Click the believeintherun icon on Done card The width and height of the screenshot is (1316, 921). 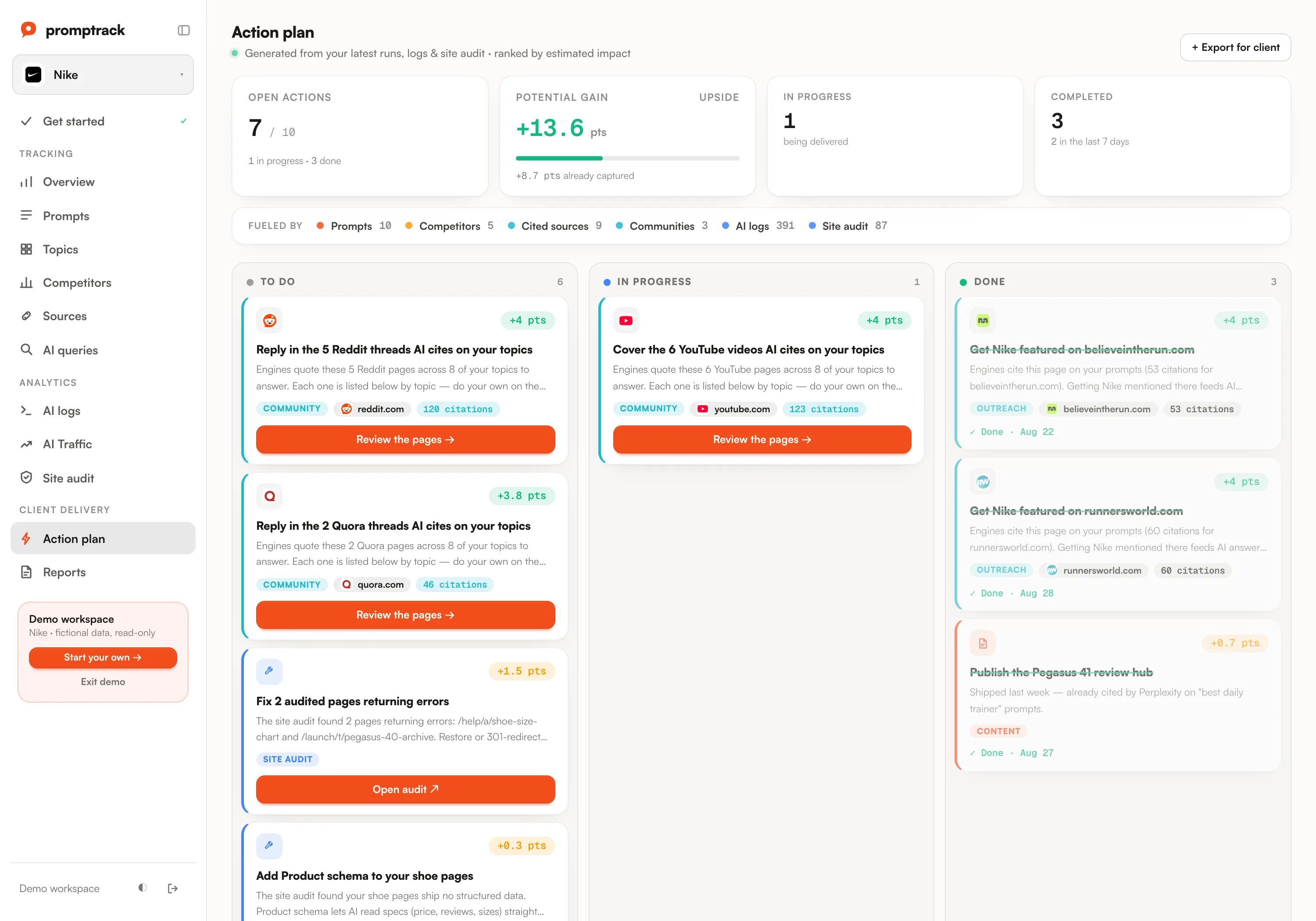pyautogui.click(x=983, y=320)
